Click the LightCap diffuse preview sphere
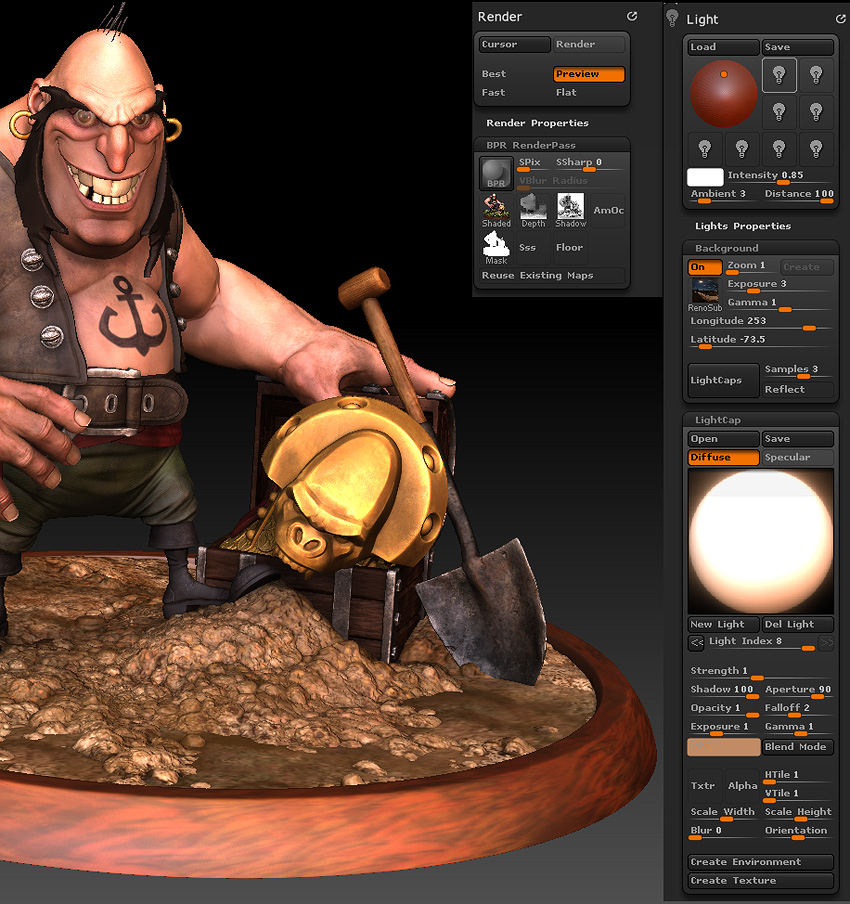The width and height of the screenshot is (850, 904). click(x=761, y=541)
